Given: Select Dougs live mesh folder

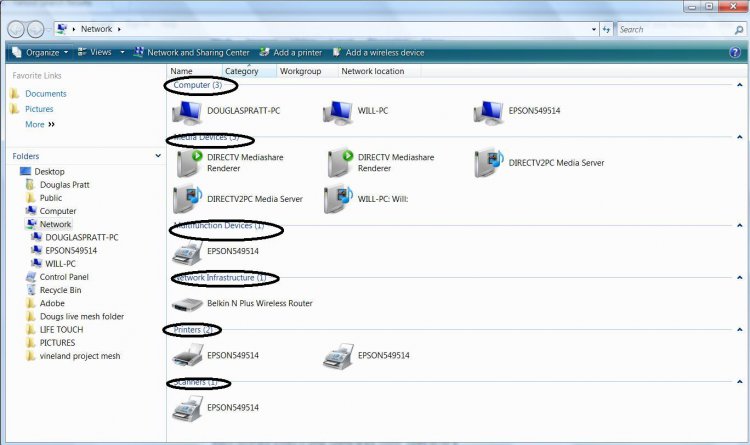Looking at the screenshot, I should pyautogui.click(x=82, y=316).
